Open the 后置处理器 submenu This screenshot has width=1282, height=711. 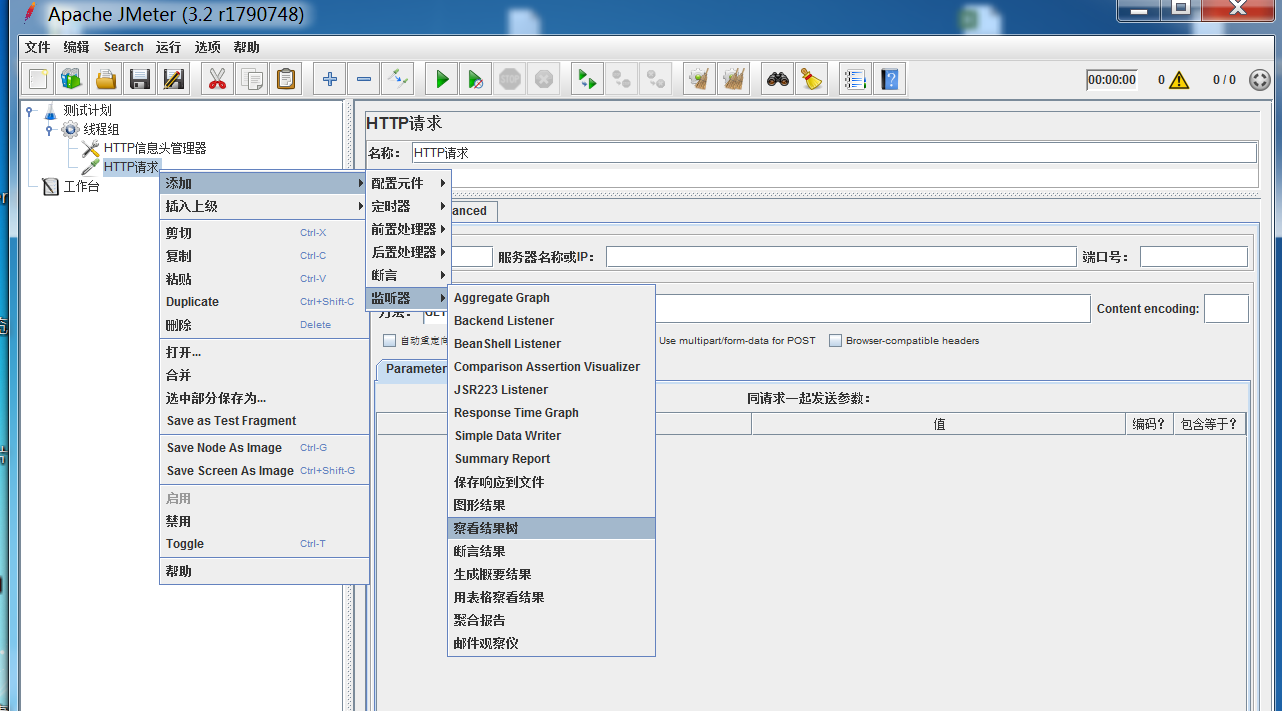pos(408,252)
